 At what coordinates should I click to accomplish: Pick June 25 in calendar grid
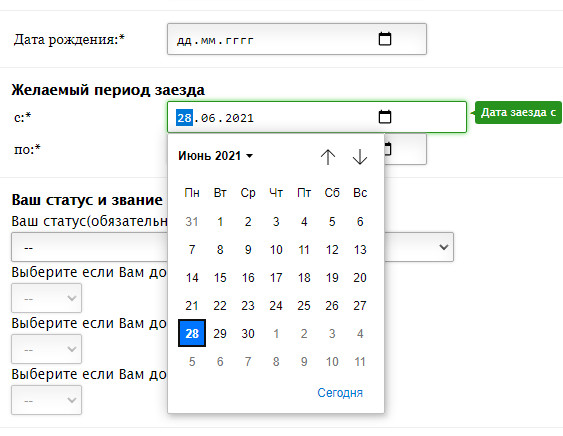pos(304,305)
